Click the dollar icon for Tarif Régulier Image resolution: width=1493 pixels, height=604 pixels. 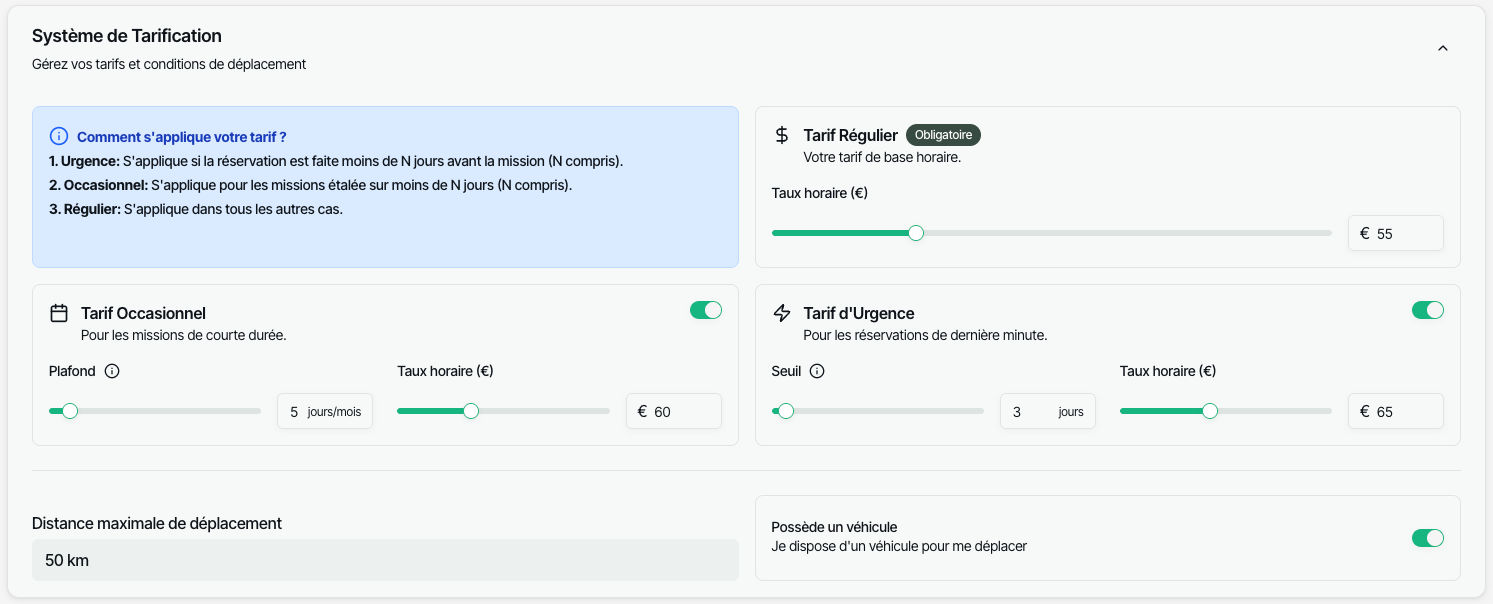pyautogui.click(x=782, y=135)
